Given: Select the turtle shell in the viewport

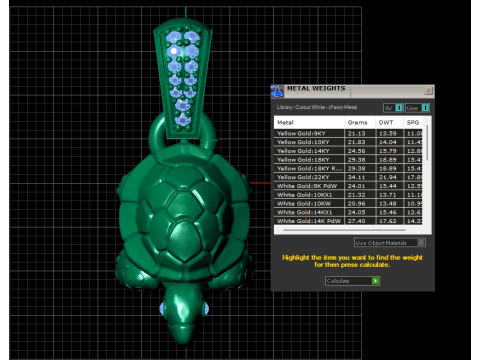Looking at the screenshot, I should [184, 213].
